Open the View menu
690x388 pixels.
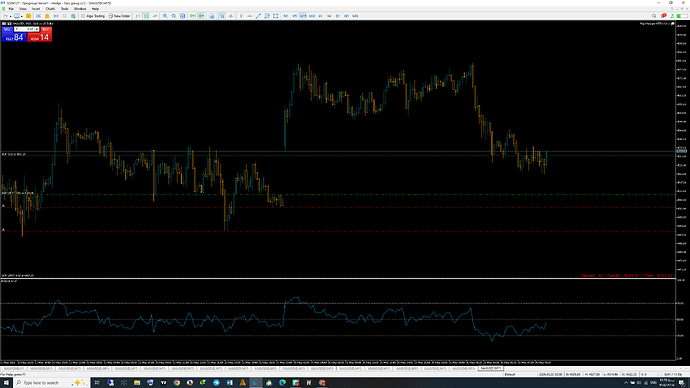(x=23, y=9)
